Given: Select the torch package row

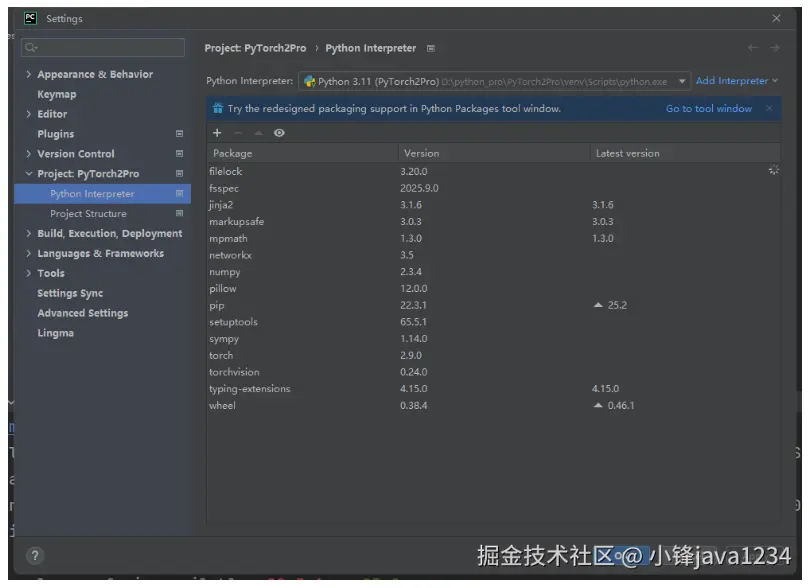Looking at the screenshot, I should coord(493,355).
